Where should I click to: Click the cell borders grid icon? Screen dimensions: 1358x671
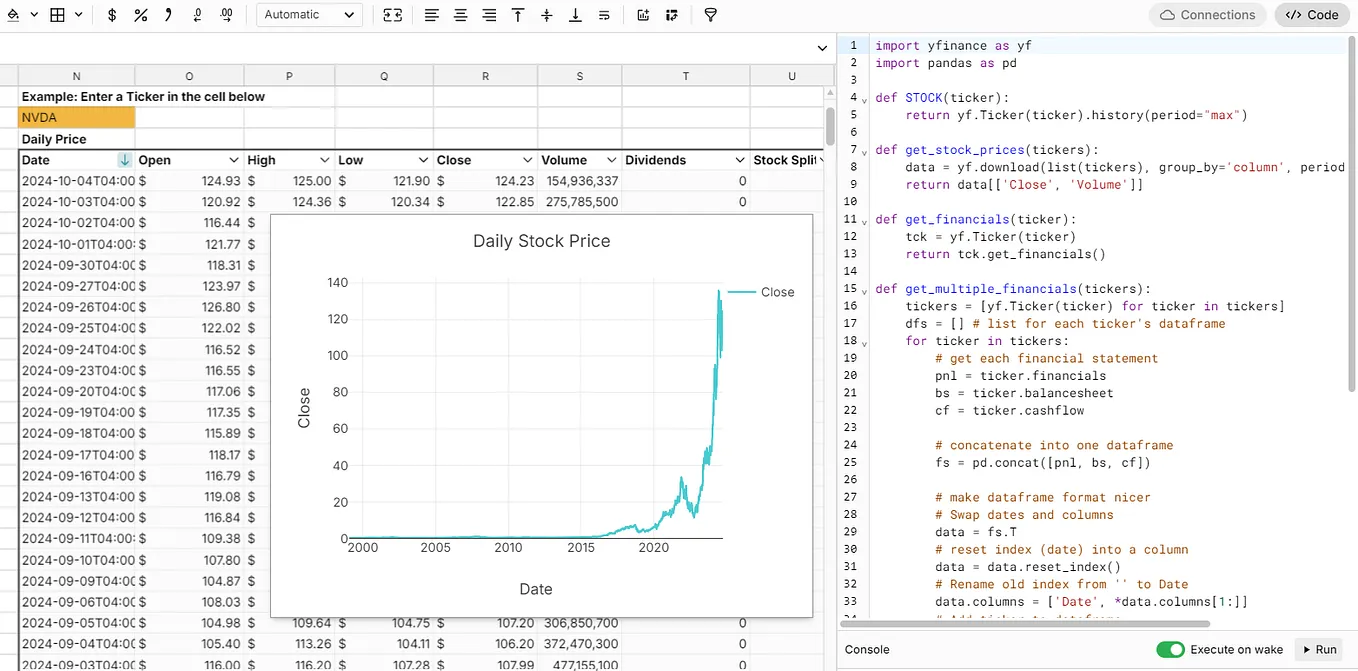pyautogui.click(x=58, y=15)
